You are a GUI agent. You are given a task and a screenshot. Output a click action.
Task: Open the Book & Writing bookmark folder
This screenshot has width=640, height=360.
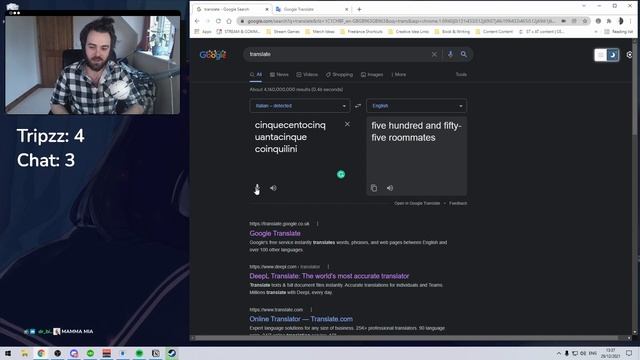click(453, 31)
